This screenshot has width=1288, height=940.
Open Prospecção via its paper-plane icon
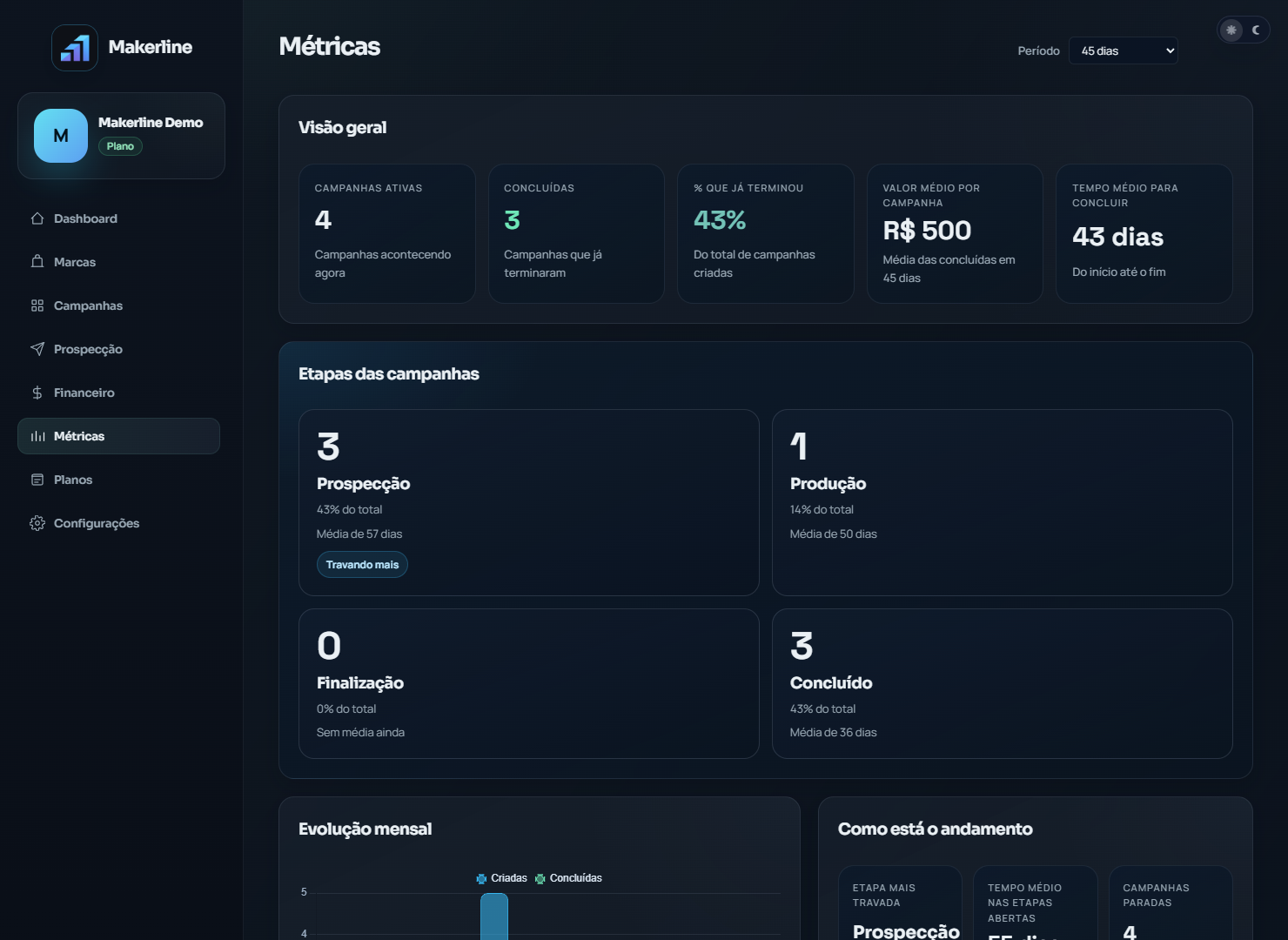point(37,349)
